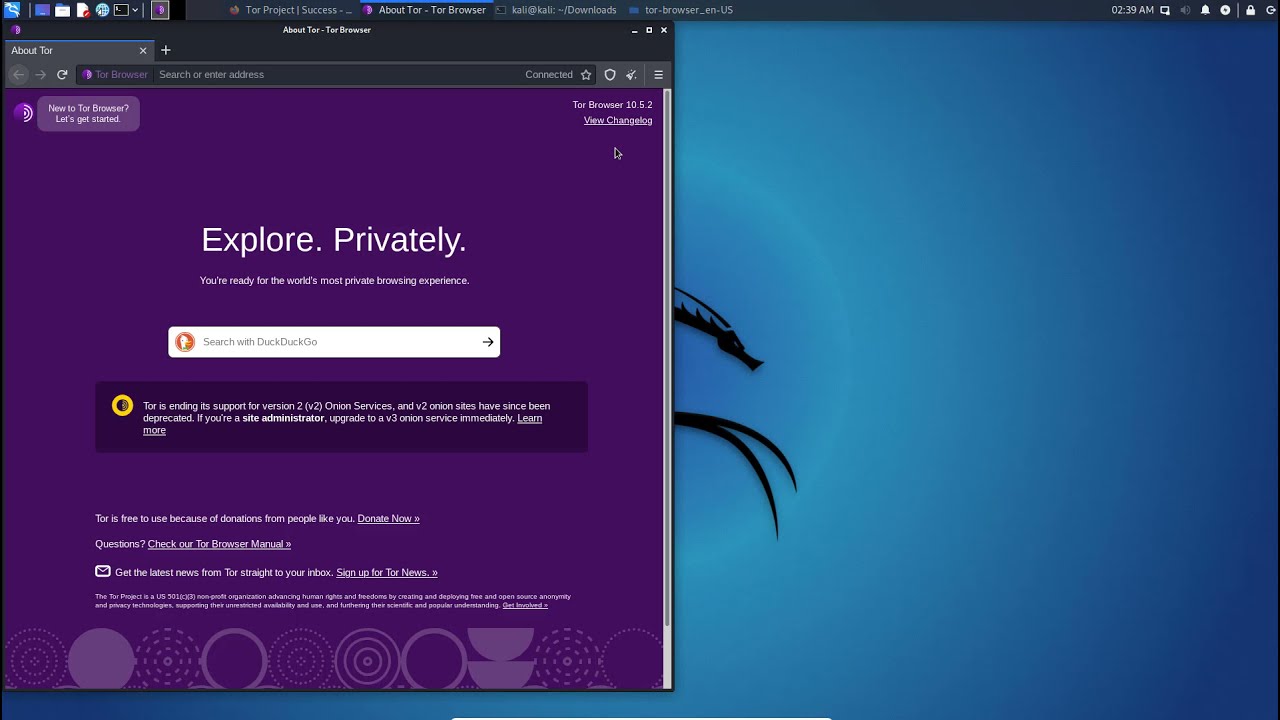
Task: Click the browser back arrow
Action: [x=18, y=74]
